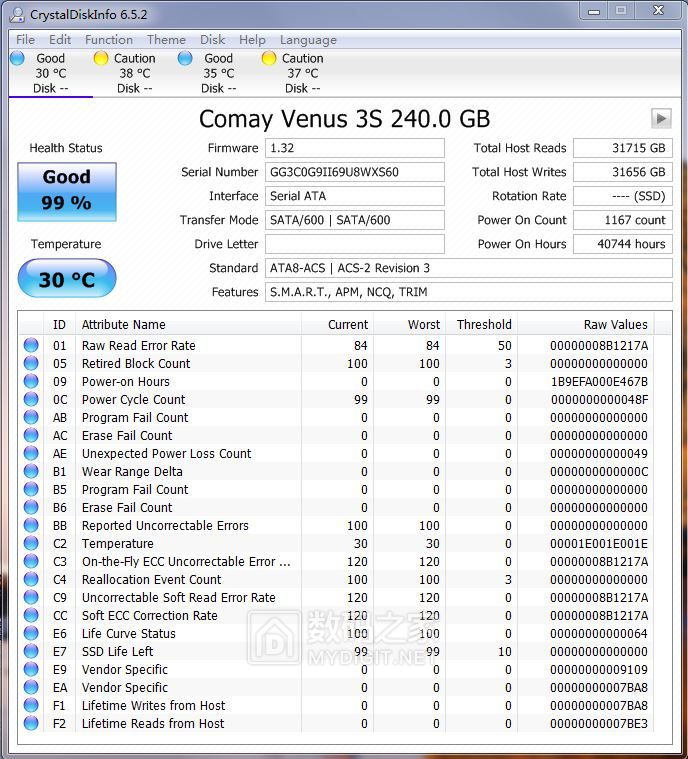This screenshot has width=688, height=759.
Task: Click the empty Drive Letter field
Action: pyautogui.click(x=354, y=244)
